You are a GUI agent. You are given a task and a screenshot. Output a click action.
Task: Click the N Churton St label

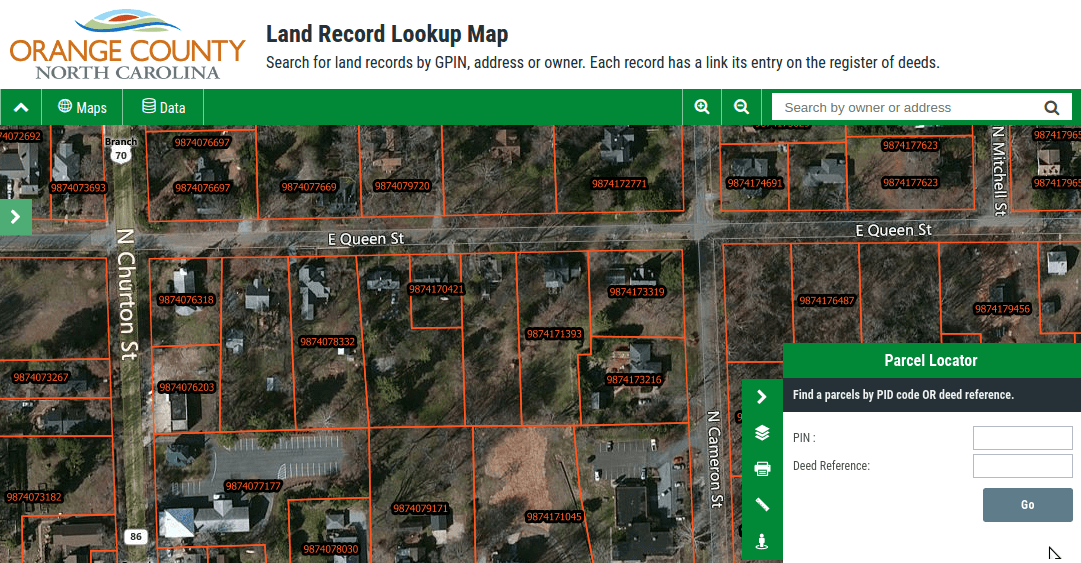tap(126, 294)
